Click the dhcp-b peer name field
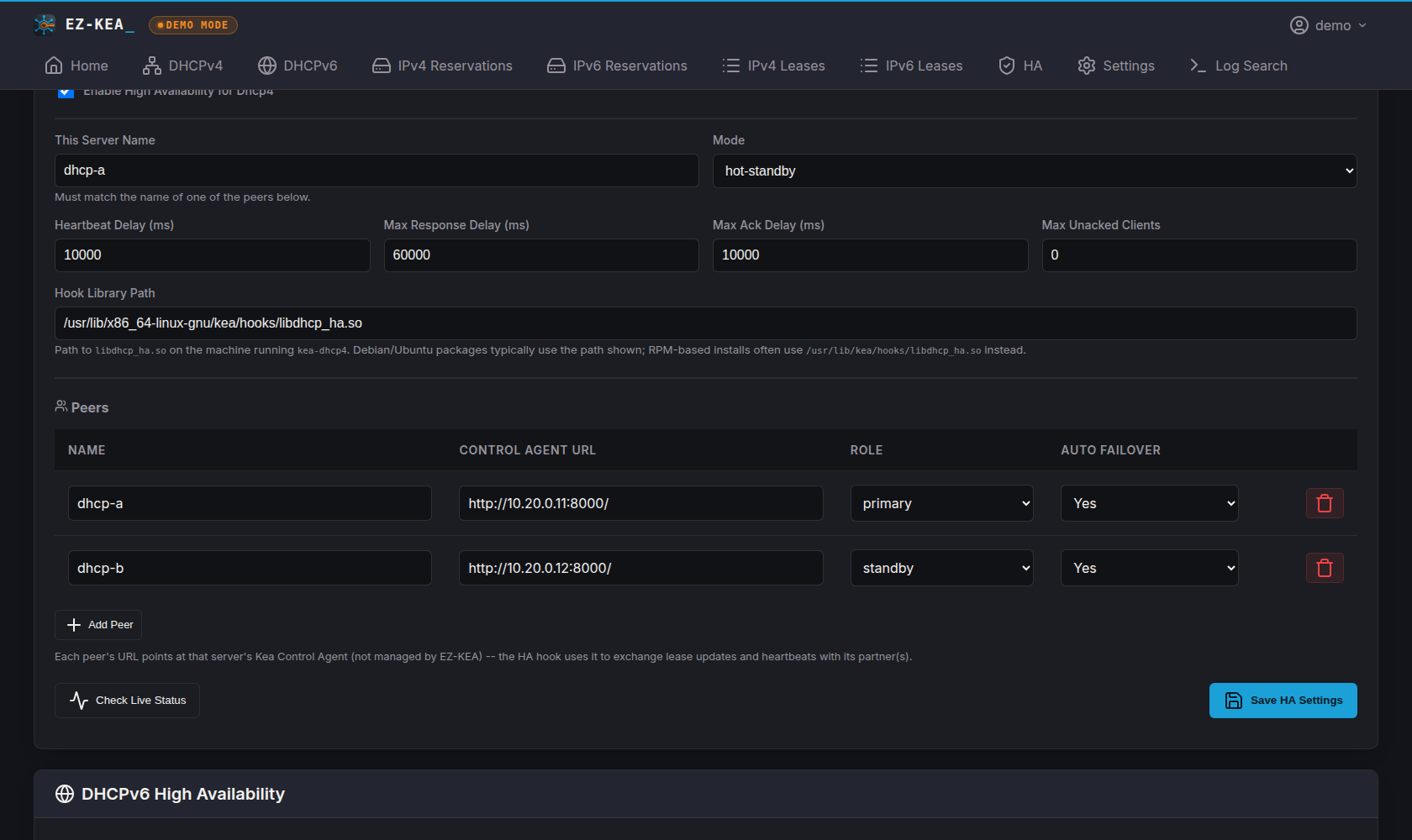Screen dimensions: 1412x840 pyautogui.click(x=250, y=568)
